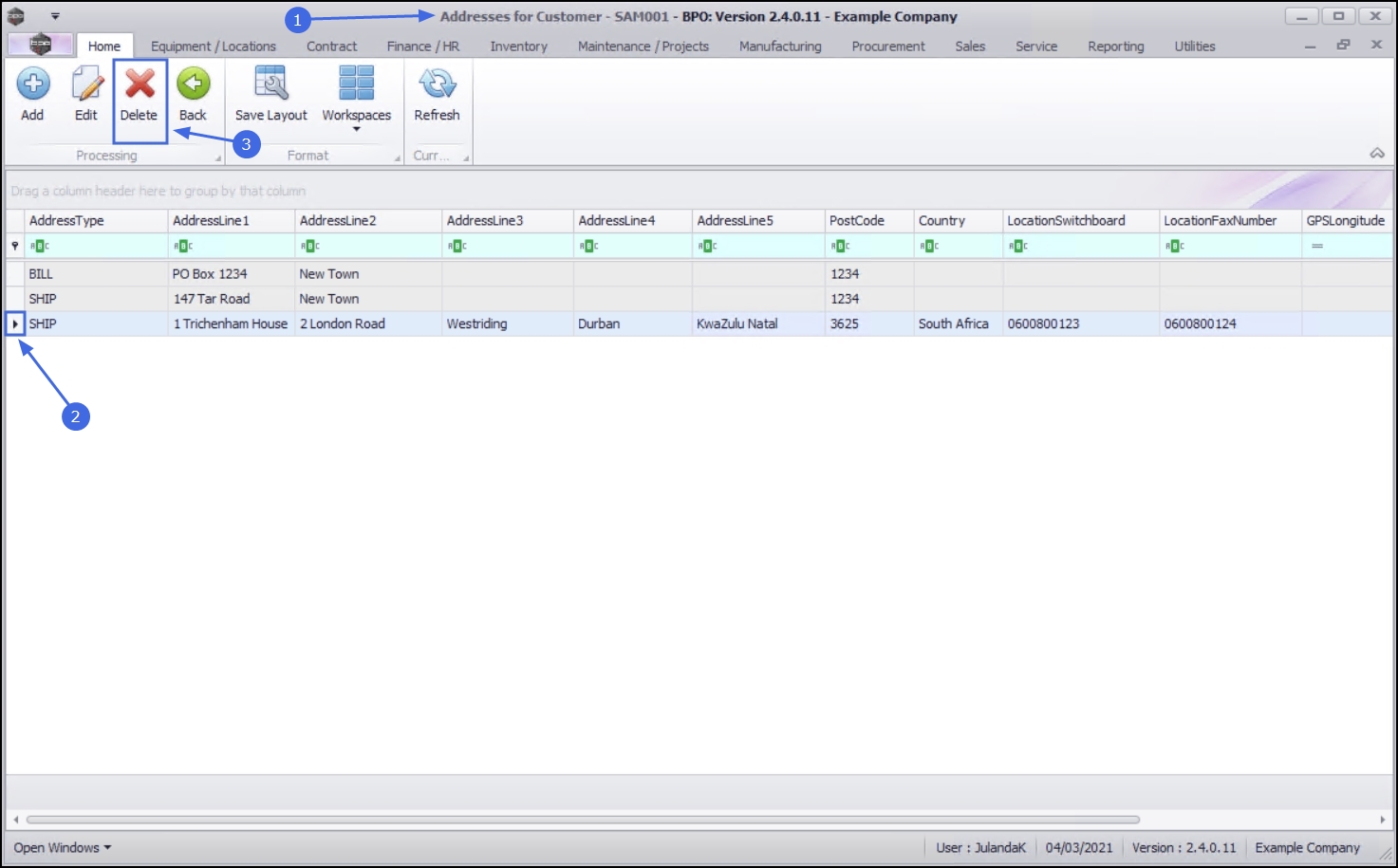The height and width of the screenshot is (868, 1398).
Task: Collapse the ribbon with the up chevron
Action: pos(1377,154)
